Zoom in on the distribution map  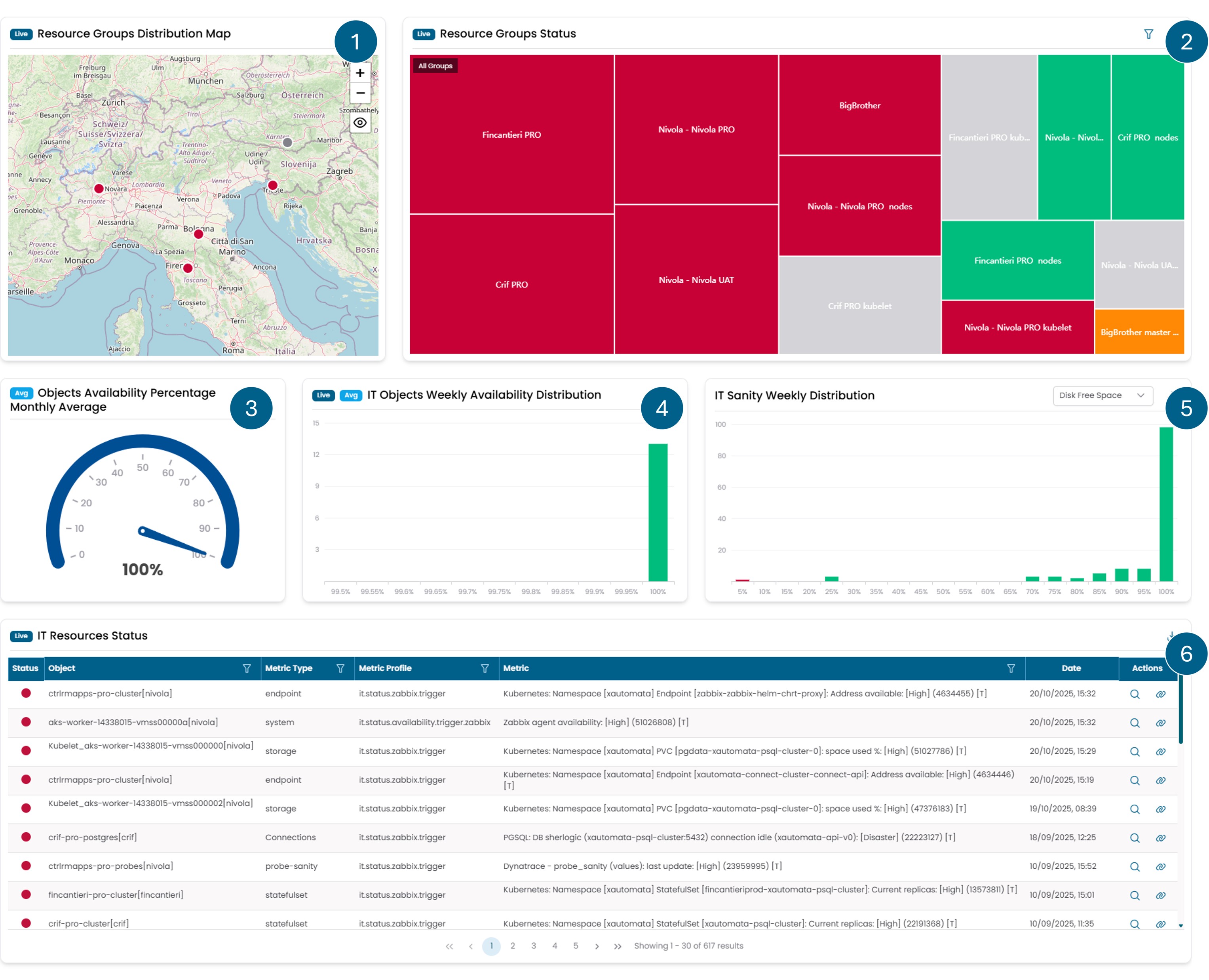[x=359, y=73]
